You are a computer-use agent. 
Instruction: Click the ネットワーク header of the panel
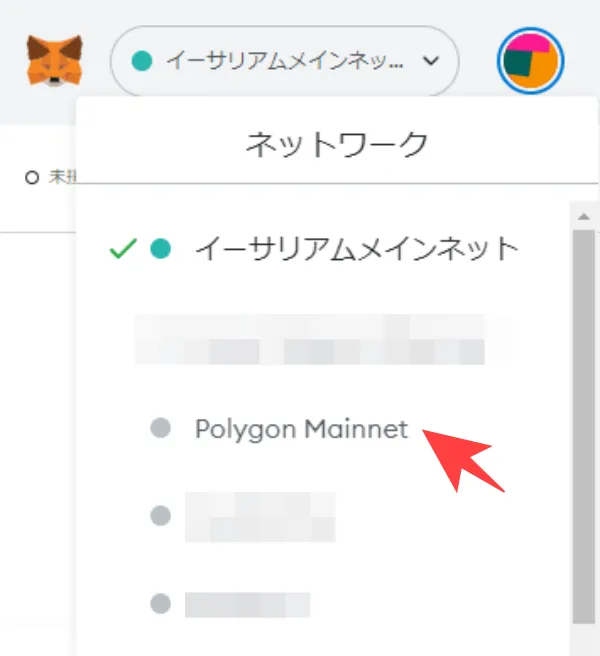click(x=337, y=144)
